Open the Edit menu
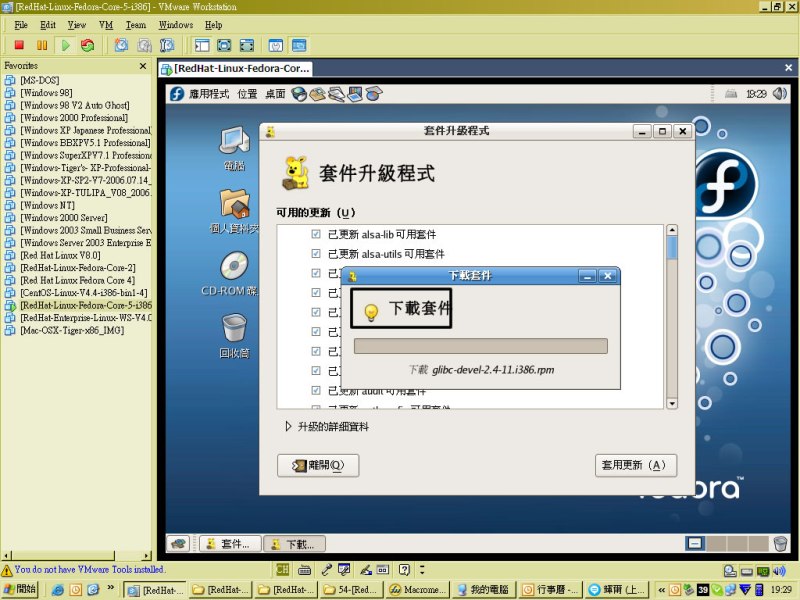 (x=48, y=25)
